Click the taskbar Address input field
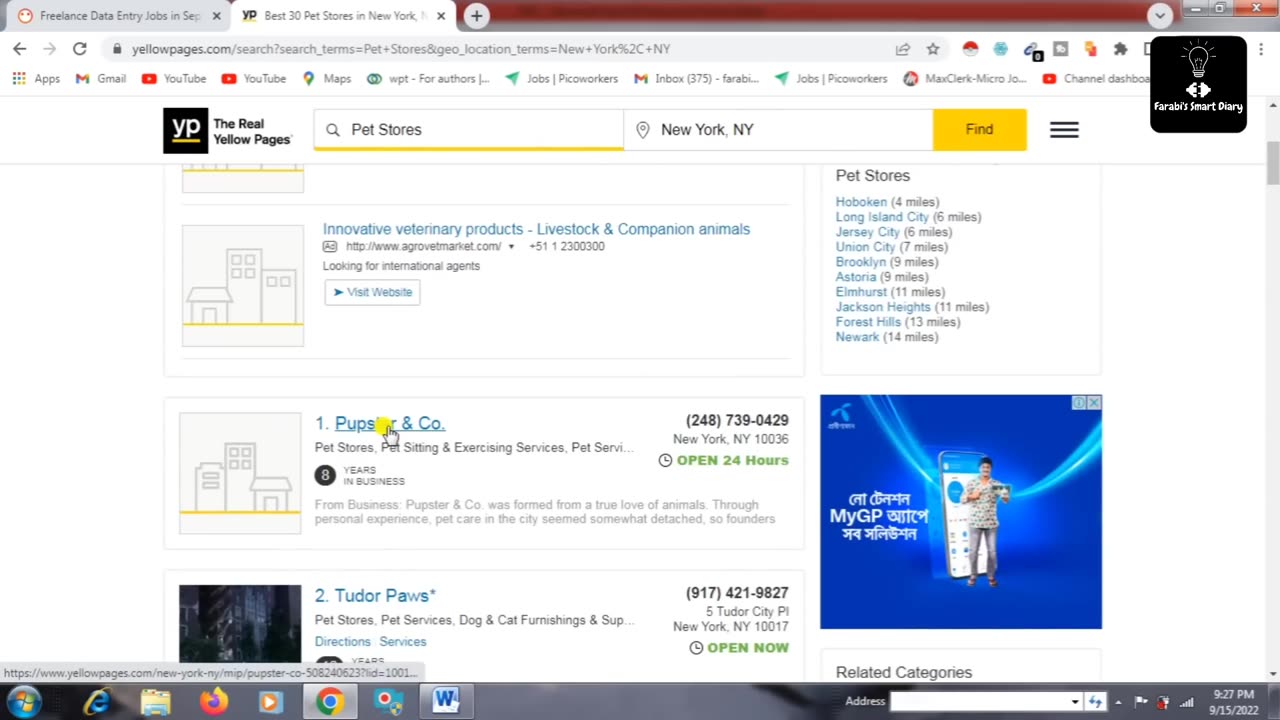Viewport: 1280px width, 720px height. pyautogui.click(x=980, y=701)
